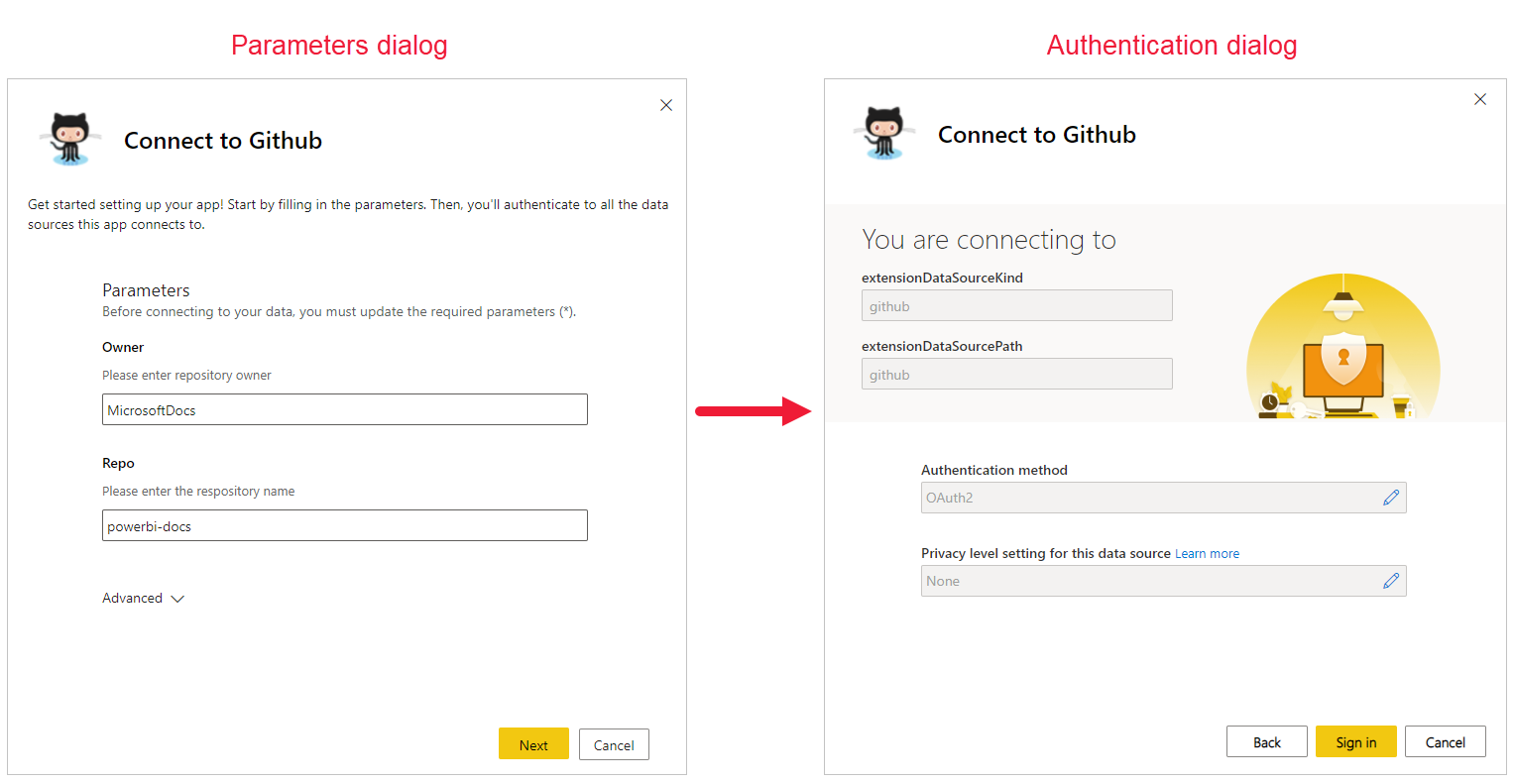Open the Learn more link about privacy levels
The image size is (1514, 784).
coord(1206,553)
